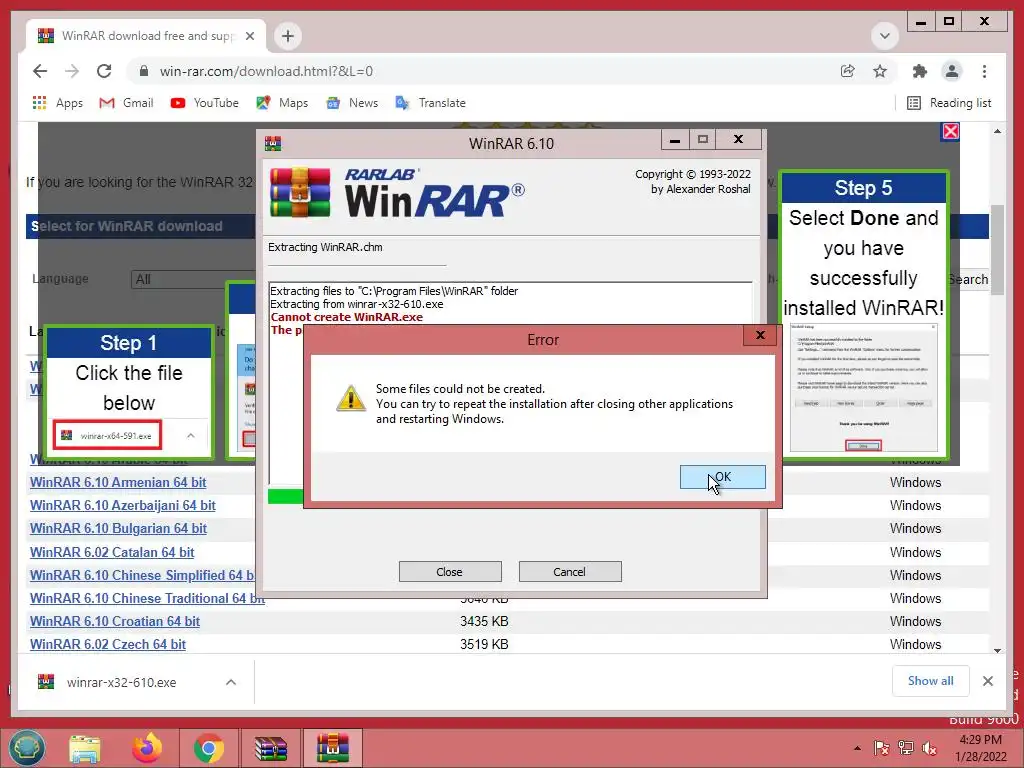Click the downloaded winrar-x32-610.exe file
The image size is (1024, 768).
click(121, 682)
